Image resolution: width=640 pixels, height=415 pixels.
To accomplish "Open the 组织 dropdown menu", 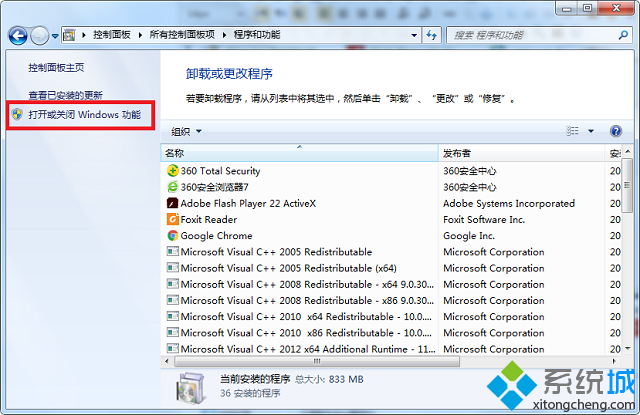I will click(x=186, y=131).
